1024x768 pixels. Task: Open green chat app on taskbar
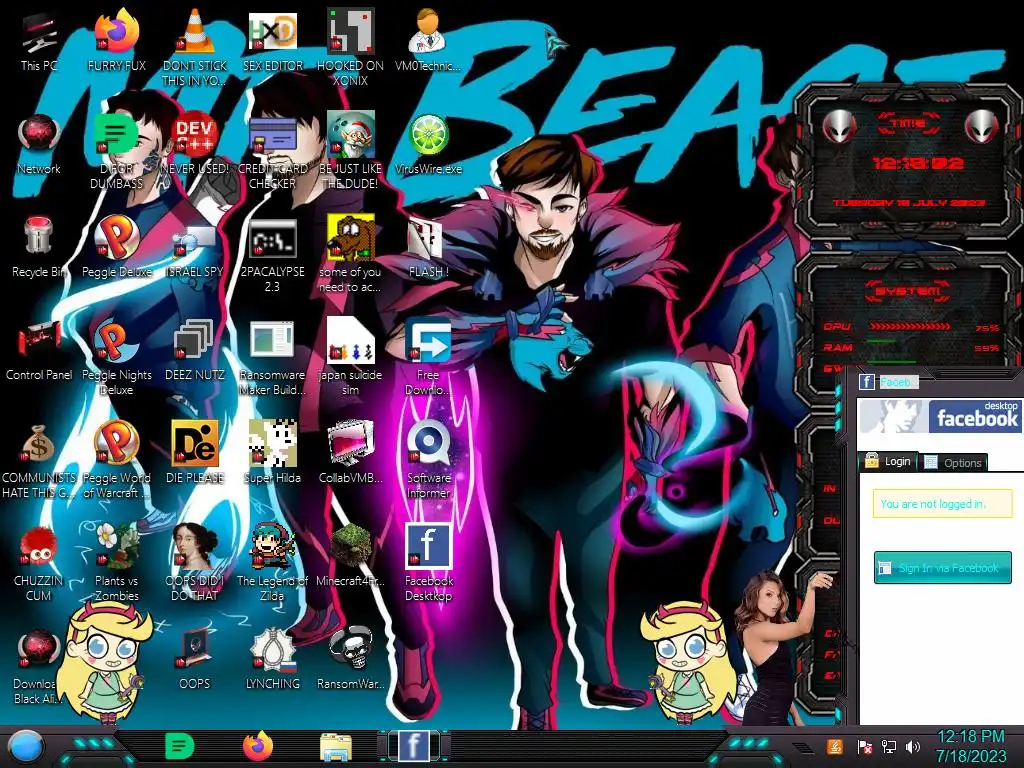pos(180,746)
